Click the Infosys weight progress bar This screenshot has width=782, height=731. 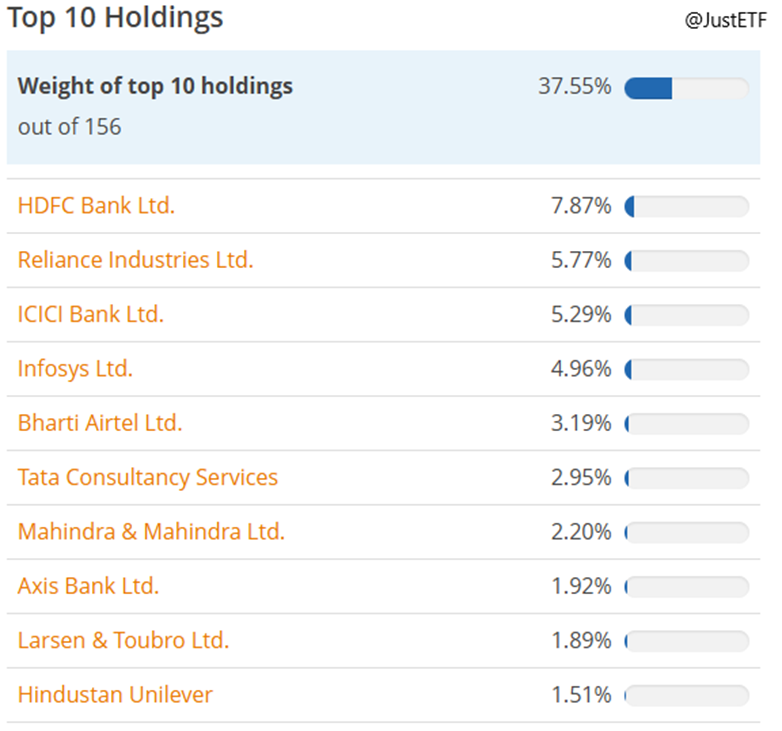[686, 370]
